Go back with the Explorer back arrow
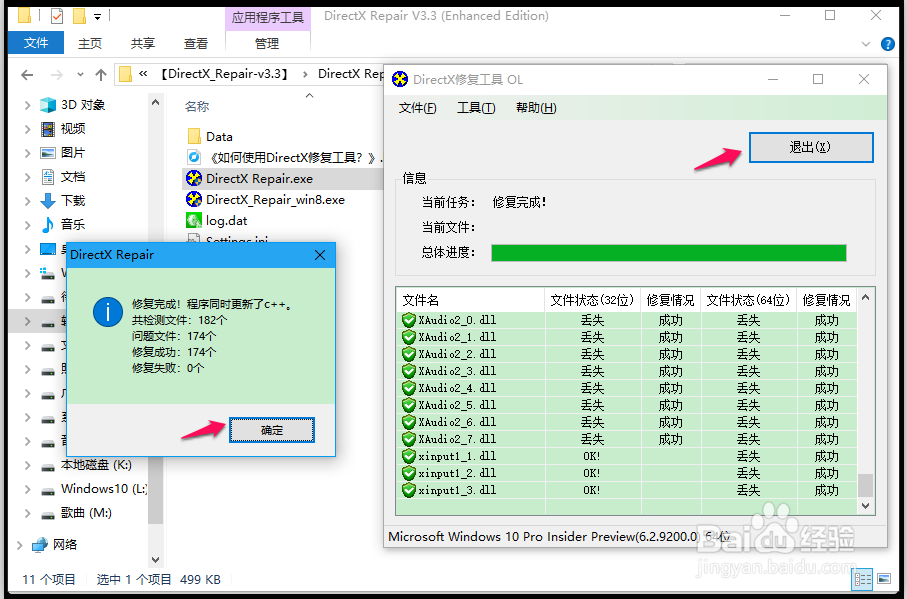Image resolution: width=907 pixels, height=599 pixels. click(x=27, y=75)
